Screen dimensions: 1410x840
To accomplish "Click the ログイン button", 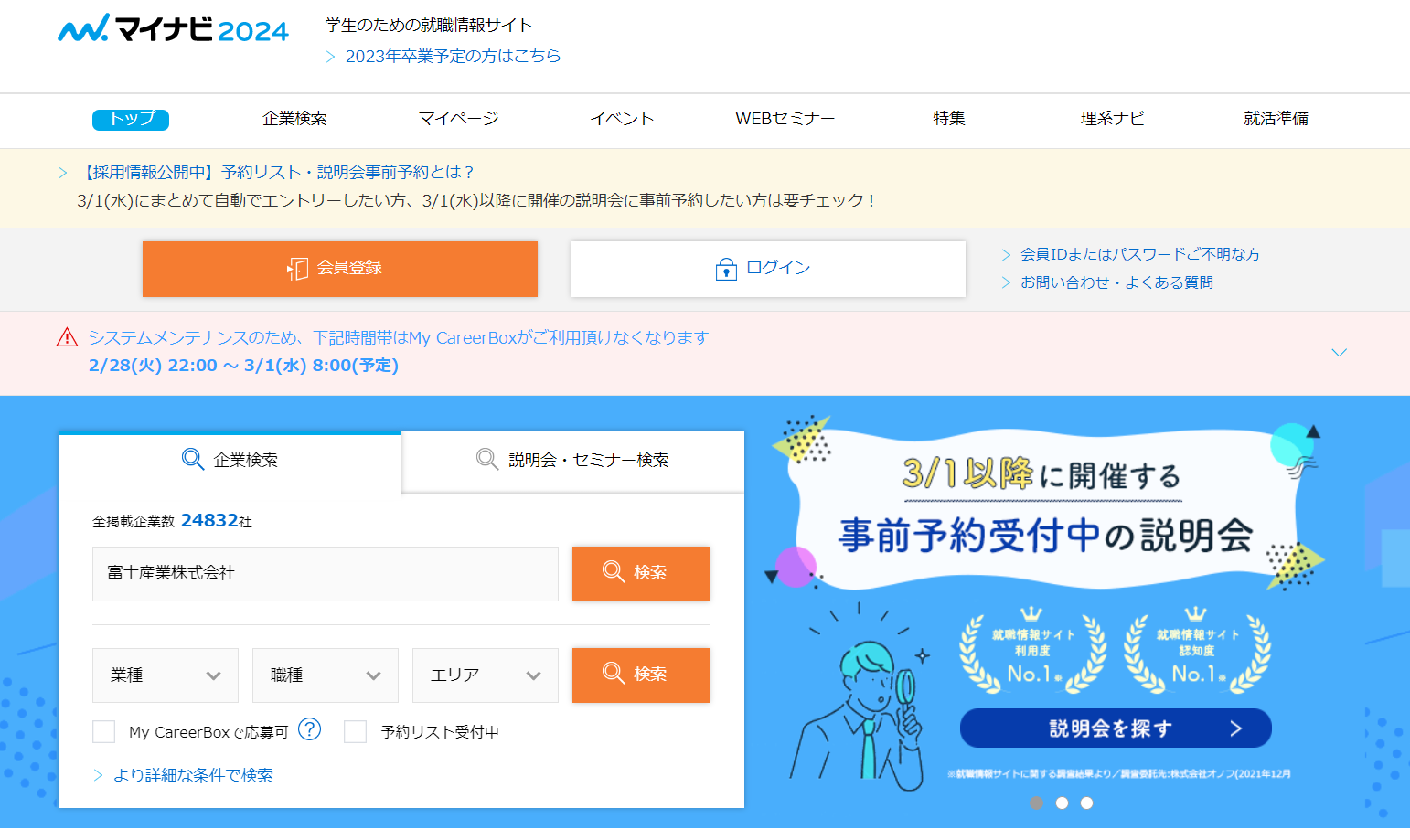I will (x=768, y=269).
